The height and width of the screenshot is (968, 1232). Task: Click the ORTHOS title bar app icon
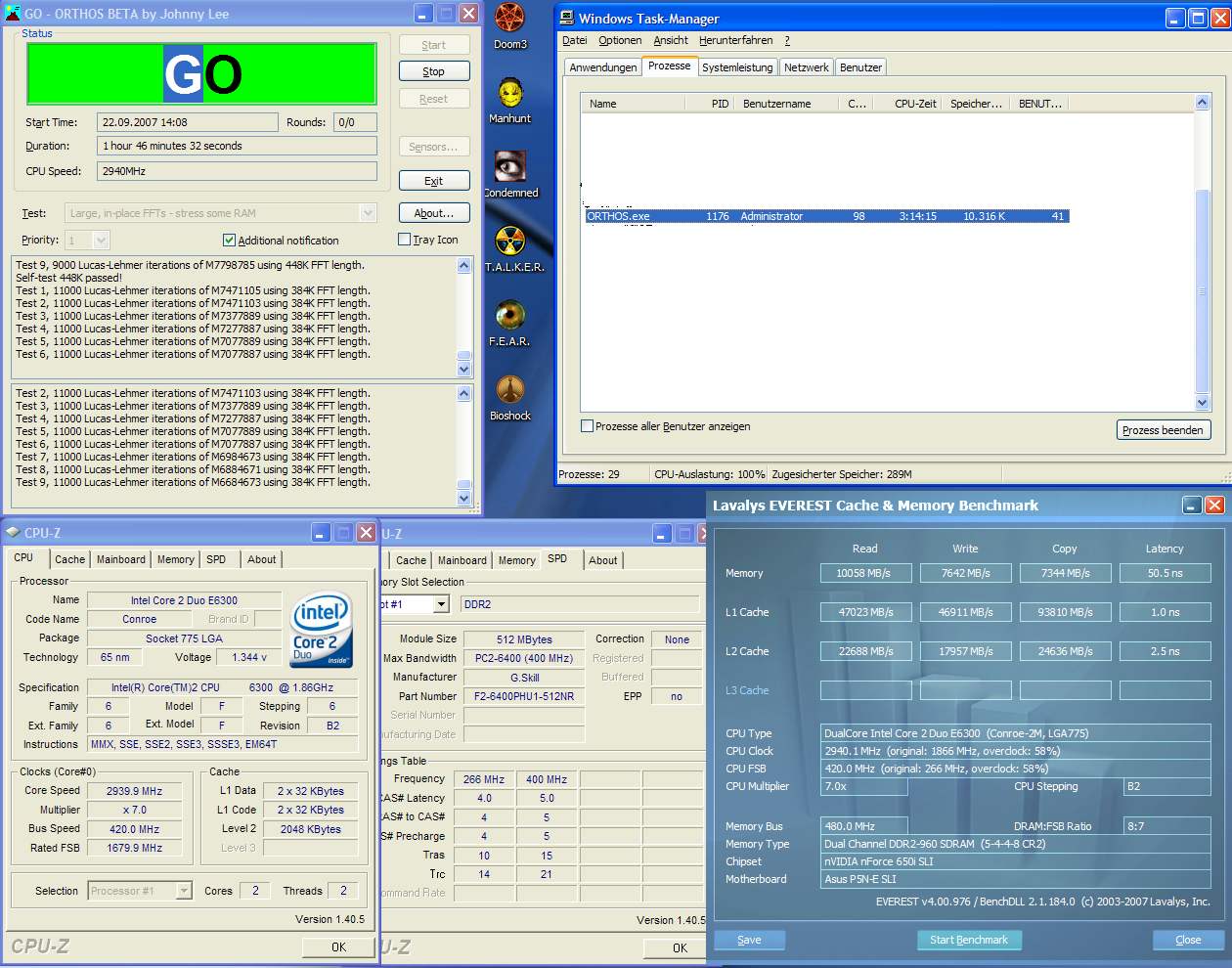coord(12,14)
